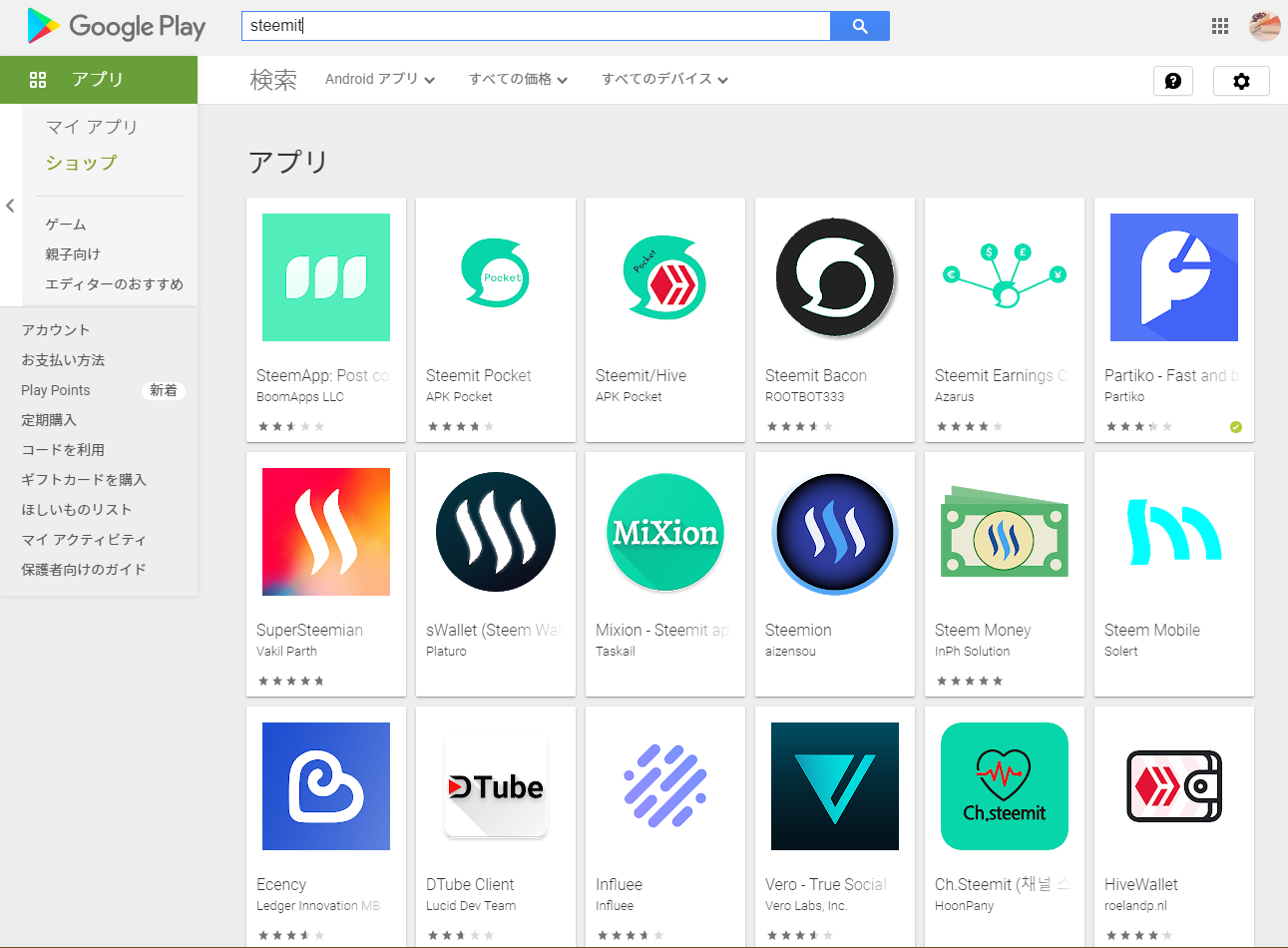The width and height of the screenshot is (1288, 948).
Task: Open エディターのおすすめ category
Action: pos(115,284)
